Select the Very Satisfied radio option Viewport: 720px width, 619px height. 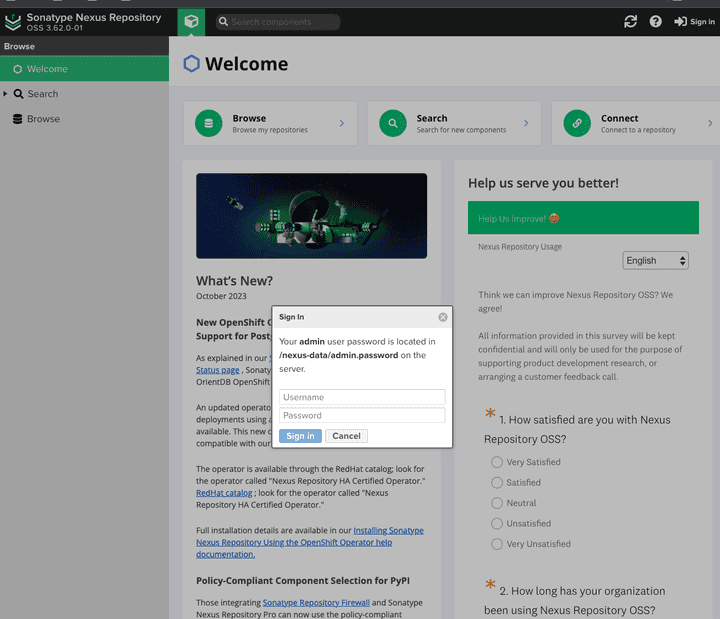[497, 462]
